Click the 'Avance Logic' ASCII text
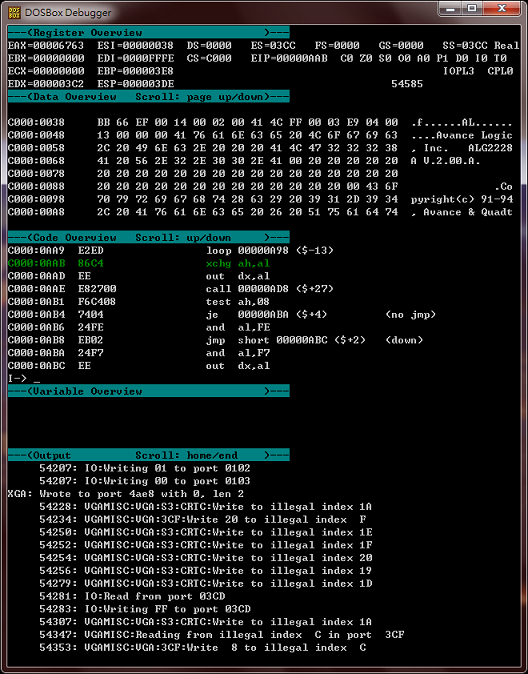Image resolution: width=528 pixels, height=674 pixels. (x=474, y=135)
